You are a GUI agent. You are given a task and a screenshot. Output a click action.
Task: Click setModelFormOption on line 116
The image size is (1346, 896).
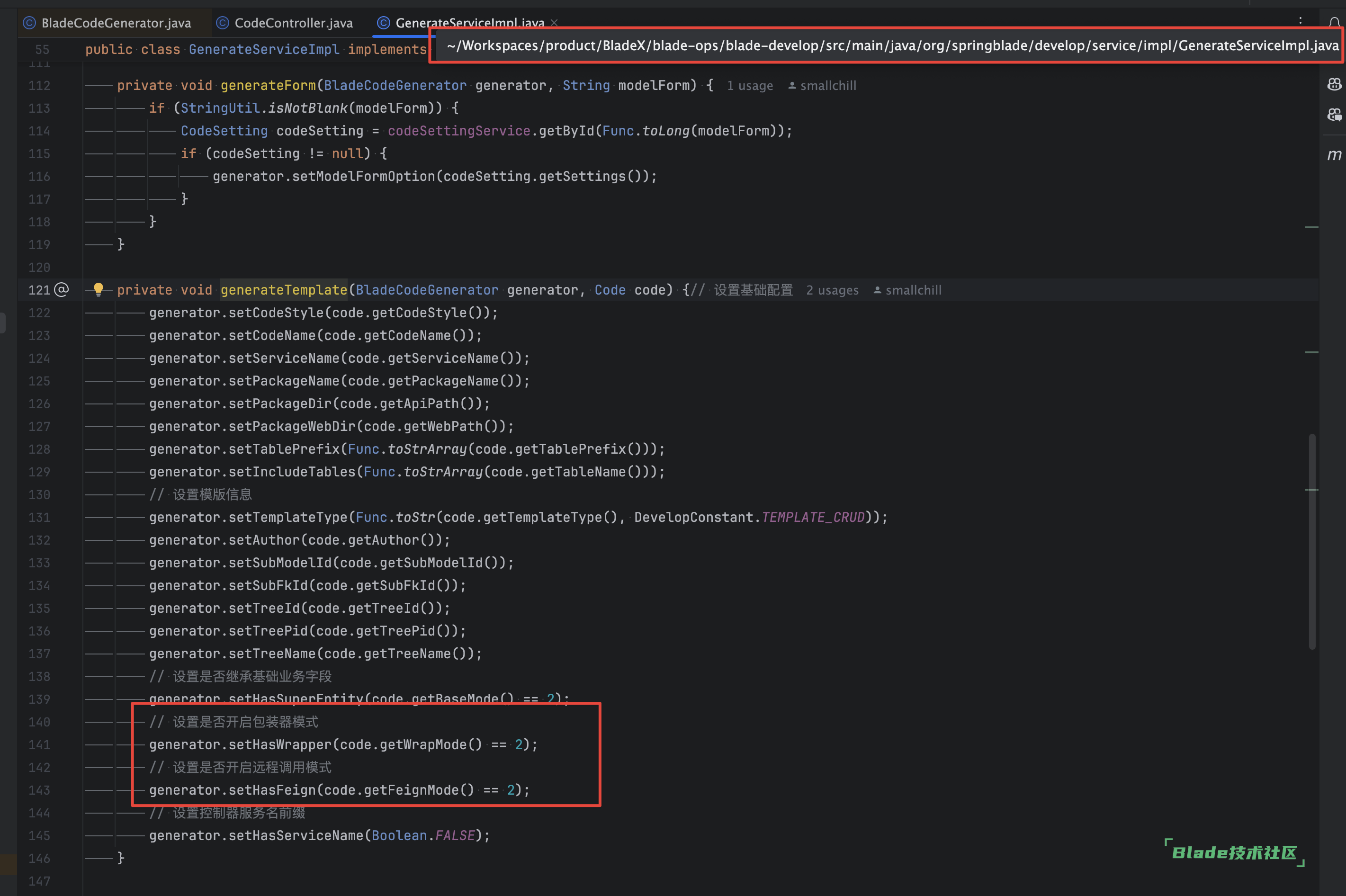click(x=363, y=177)
